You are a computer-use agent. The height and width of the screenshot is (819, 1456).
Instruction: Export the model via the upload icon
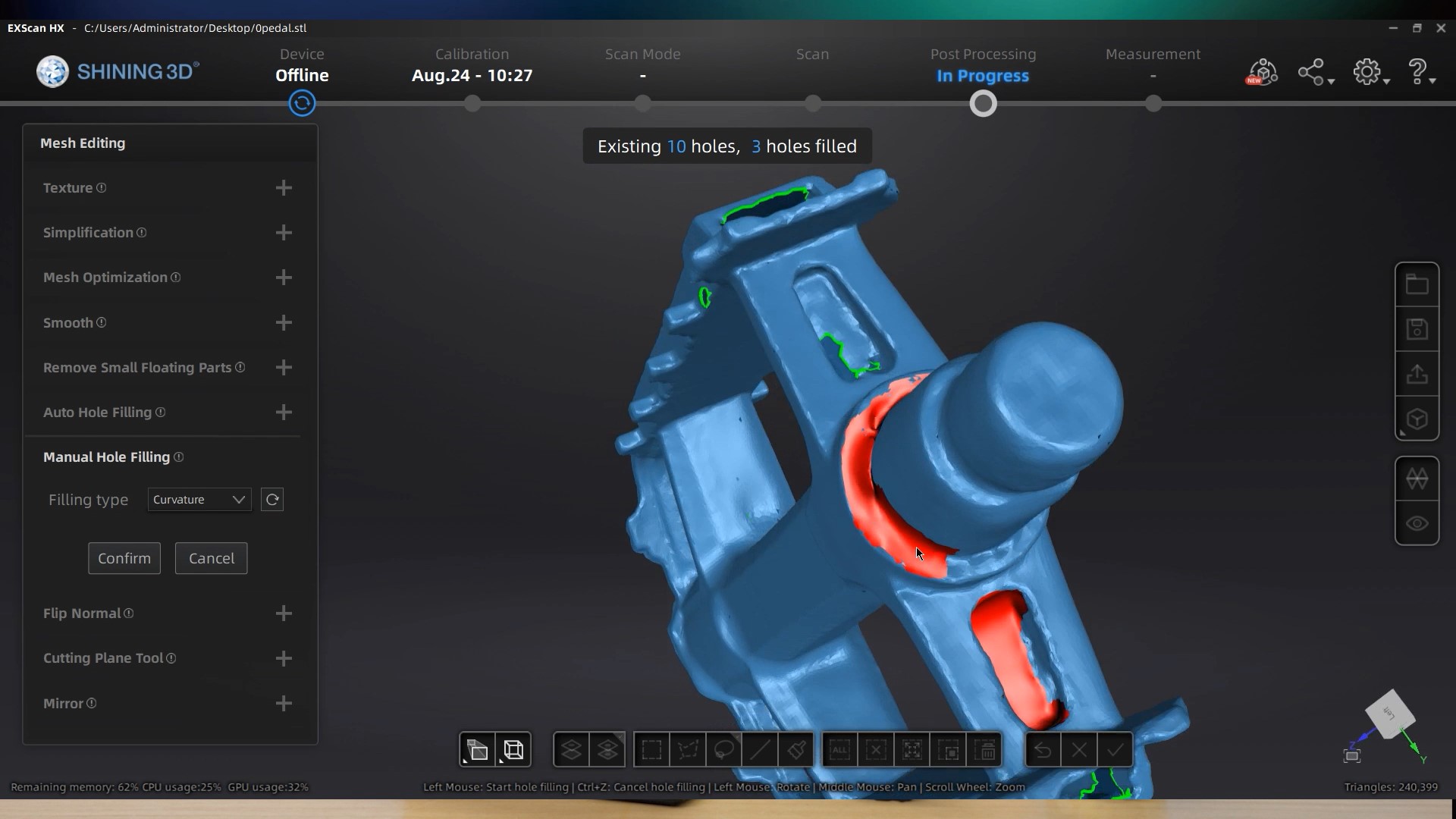tap(1417, 374)
